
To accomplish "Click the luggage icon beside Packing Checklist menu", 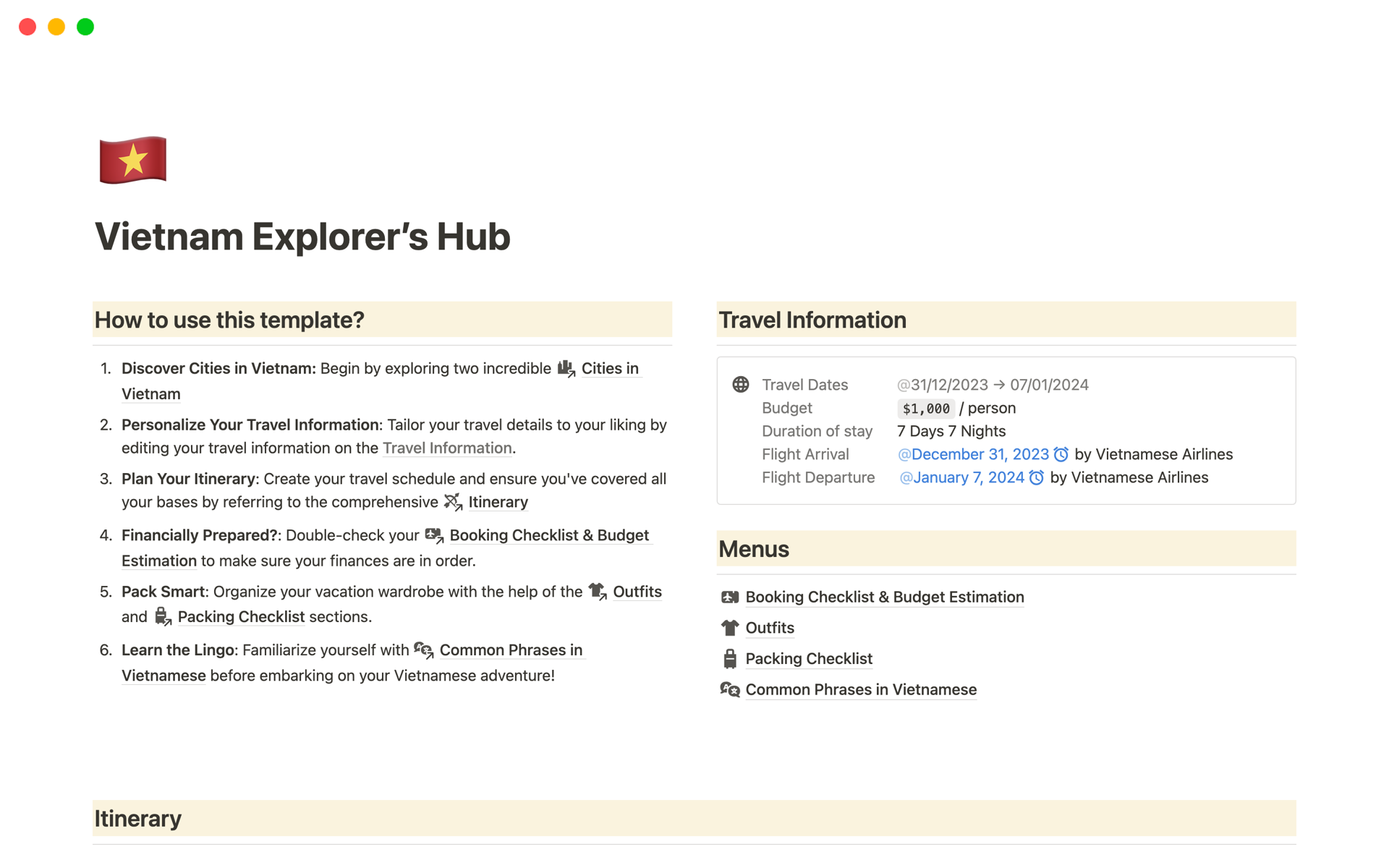I will coord(729,658).
